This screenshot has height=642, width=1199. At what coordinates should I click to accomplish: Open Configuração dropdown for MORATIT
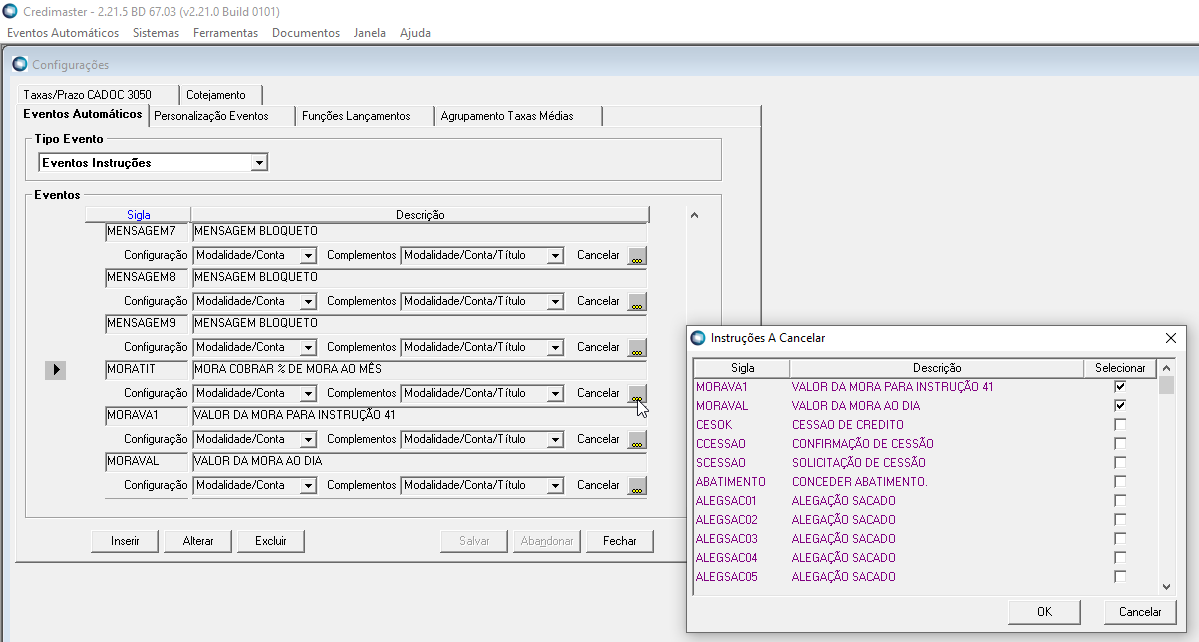[x=308, y=393]
